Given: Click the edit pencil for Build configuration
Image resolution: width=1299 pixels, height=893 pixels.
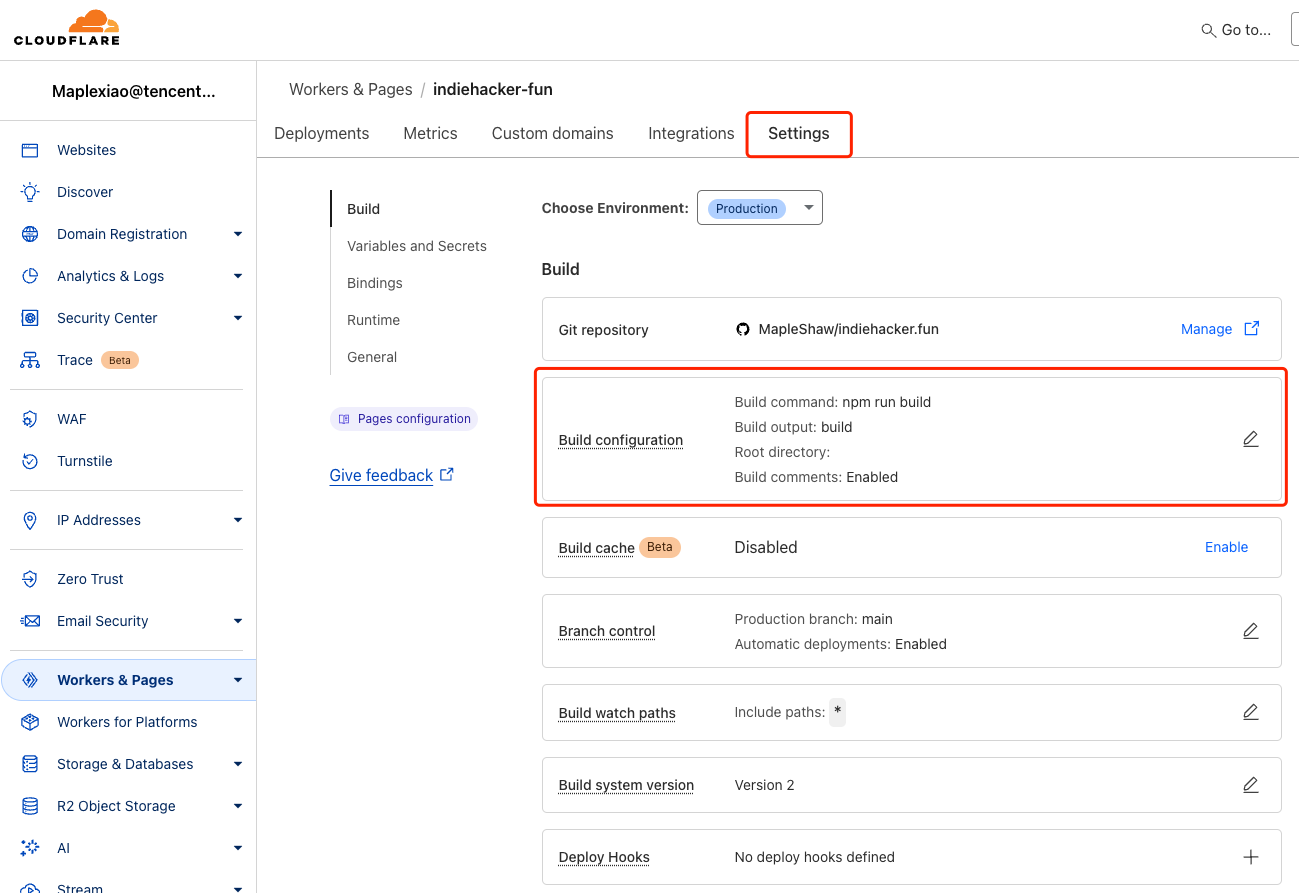Looking at the screenshot, I should (x=1250, y=438).
